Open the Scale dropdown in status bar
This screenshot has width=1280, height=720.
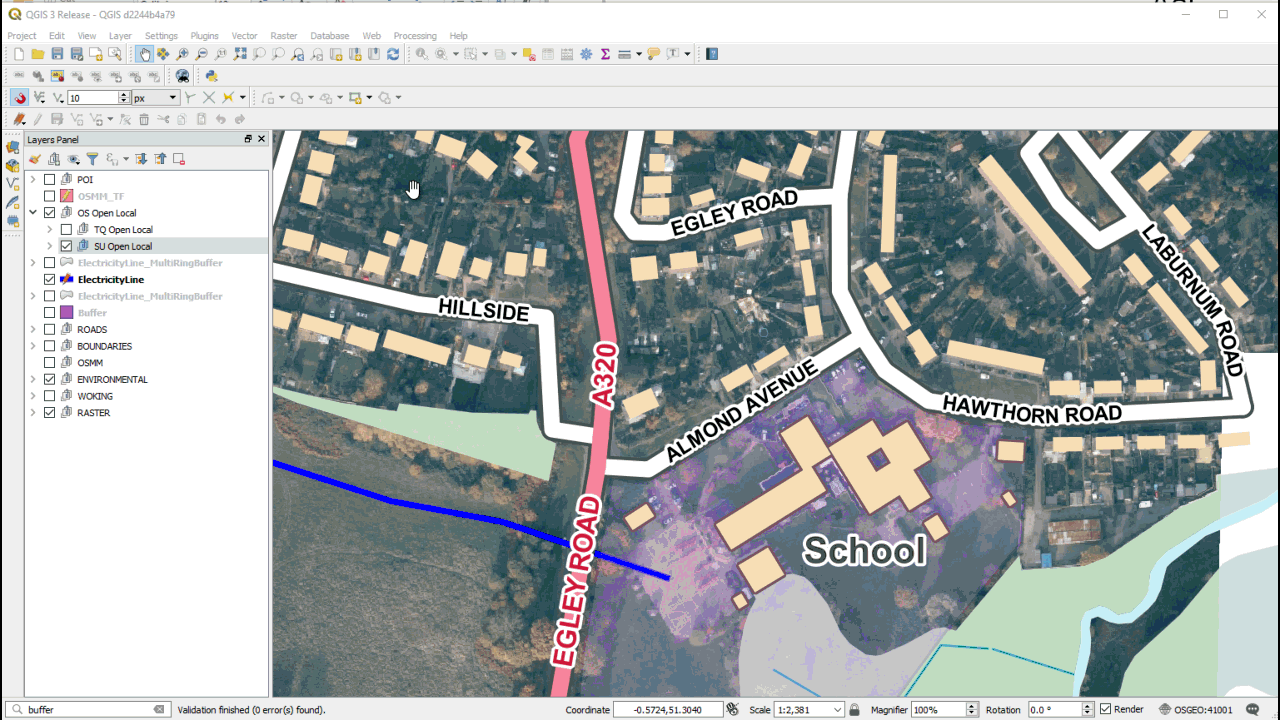click(837, 709)
